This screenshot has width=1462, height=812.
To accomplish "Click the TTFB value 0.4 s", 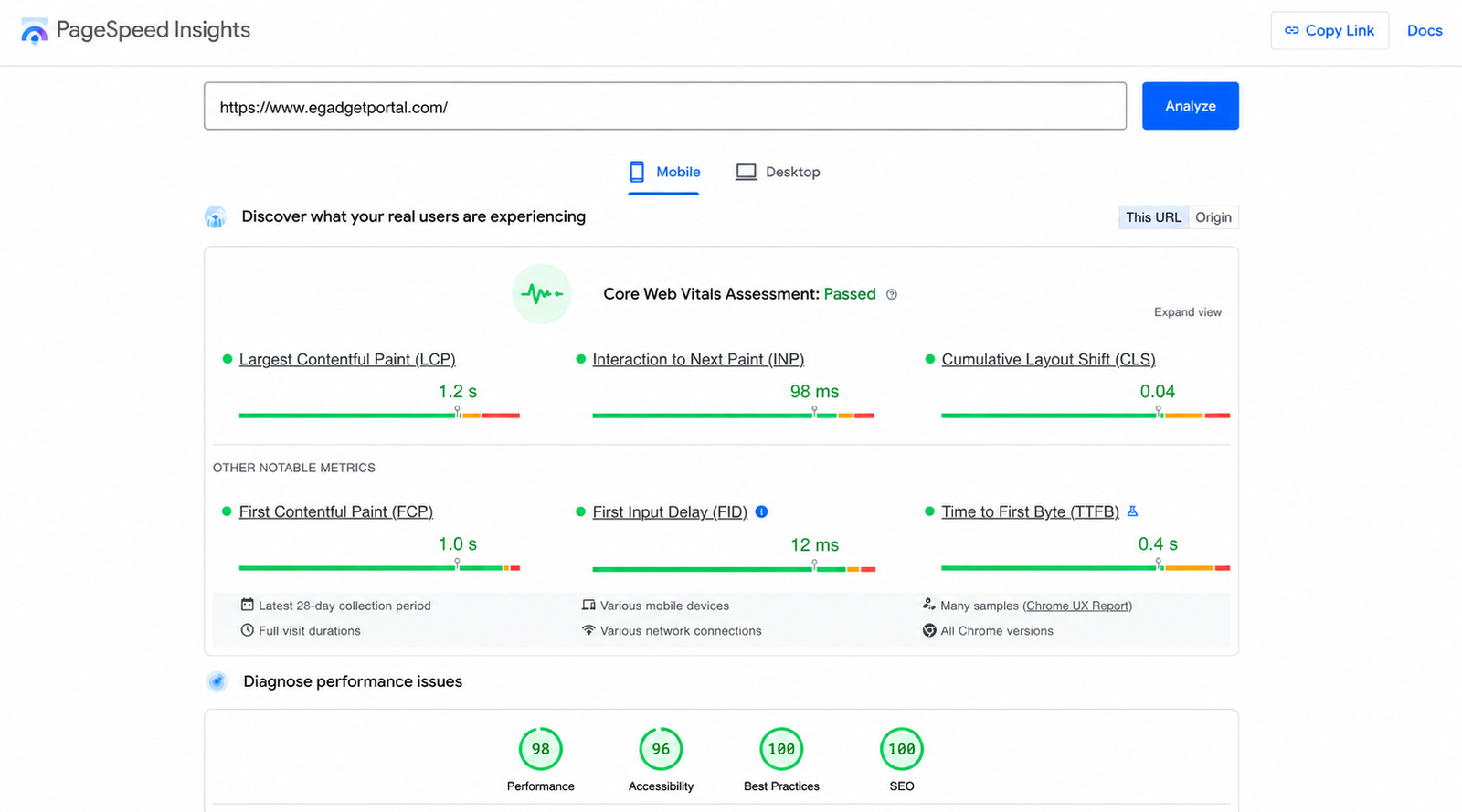I will 1158,544.
